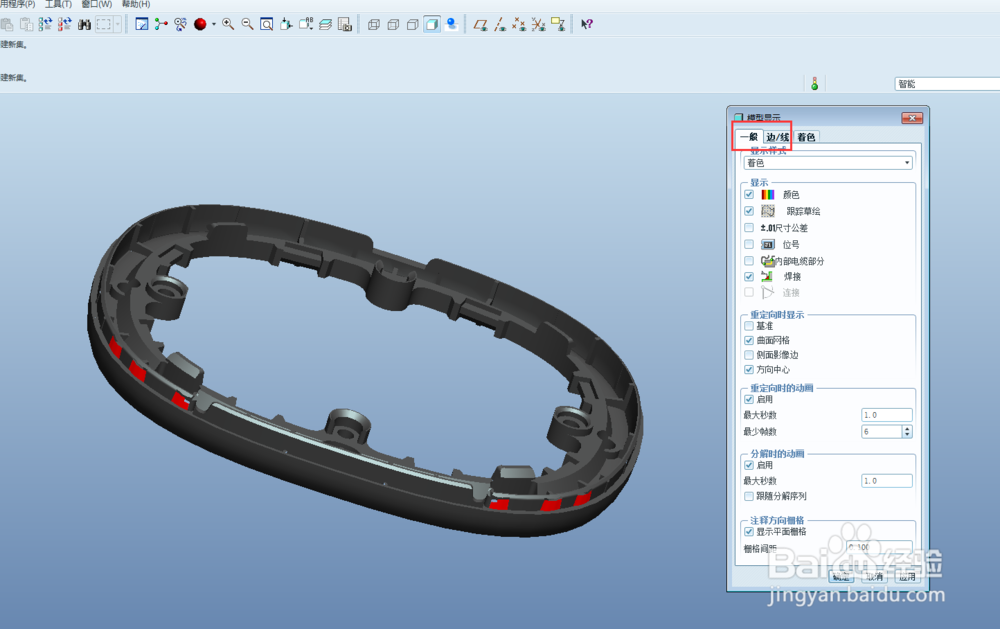
Task: Select the 一般 tab in the dialog
Action: coord(749,137)
